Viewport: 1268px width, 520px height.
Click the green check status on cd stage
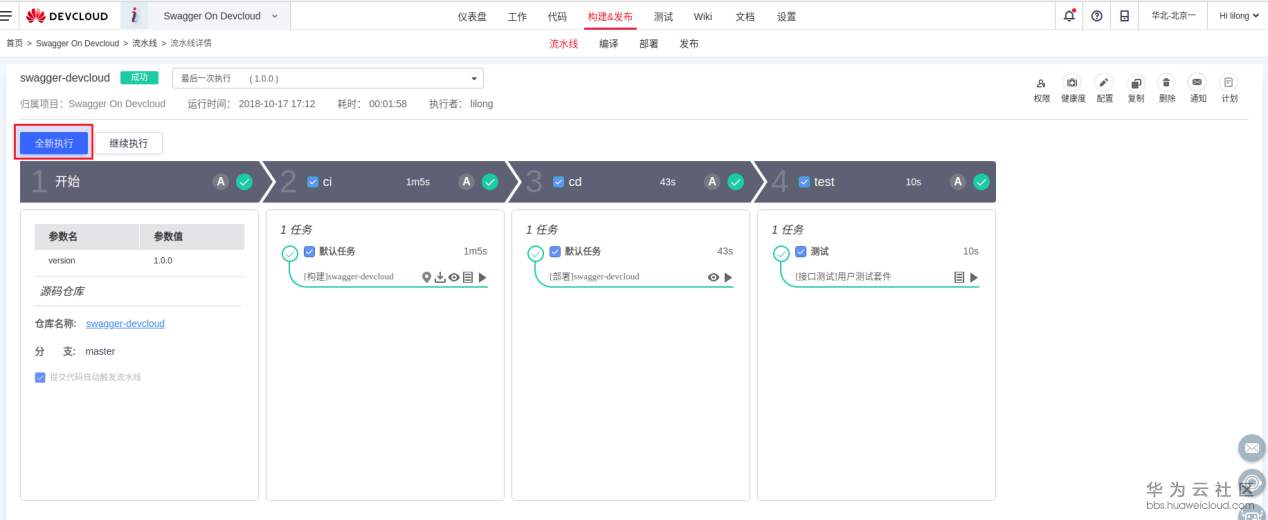tap(736, 182)
